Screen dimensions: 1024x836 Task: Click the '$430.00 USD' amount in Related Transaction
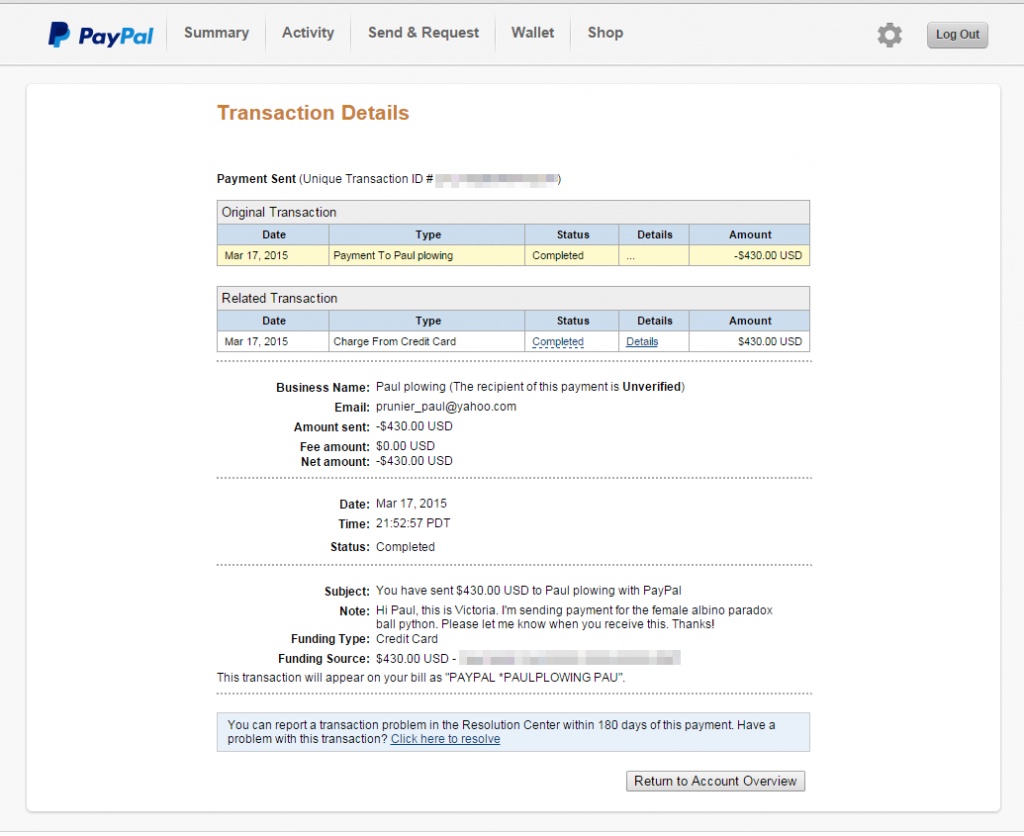770,342
